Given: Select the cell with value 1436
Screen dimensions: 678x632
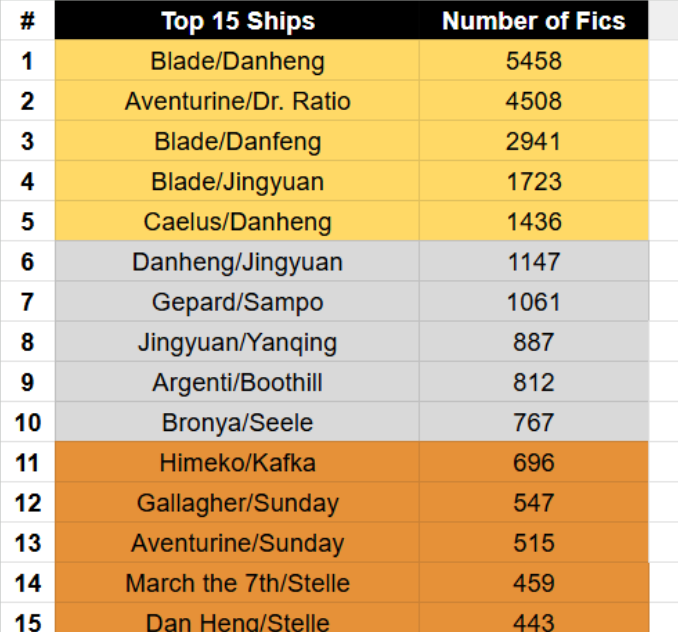Looking at the screenshot, I should point(534,221).
